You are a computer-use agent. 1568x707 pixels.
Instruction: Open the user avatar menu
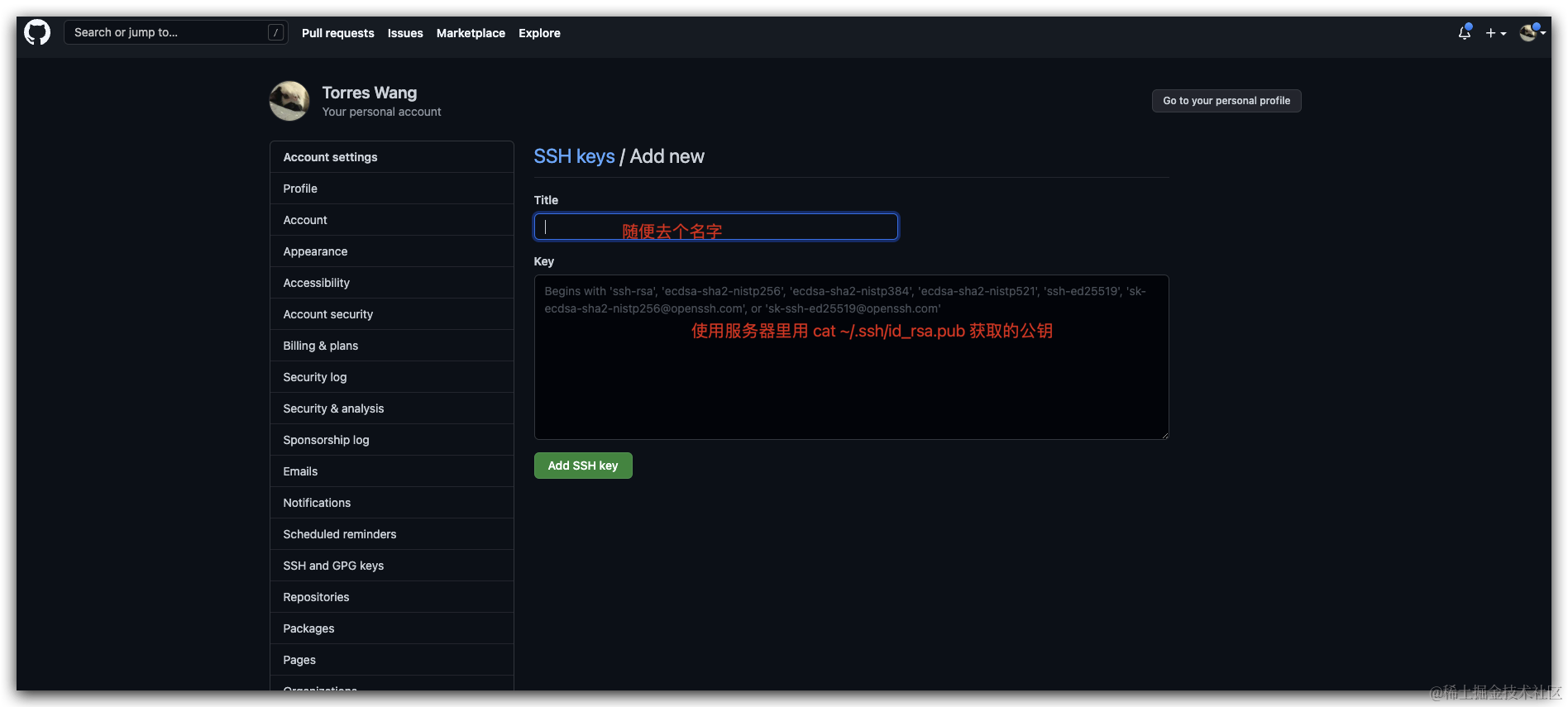tap(1532, 33)
